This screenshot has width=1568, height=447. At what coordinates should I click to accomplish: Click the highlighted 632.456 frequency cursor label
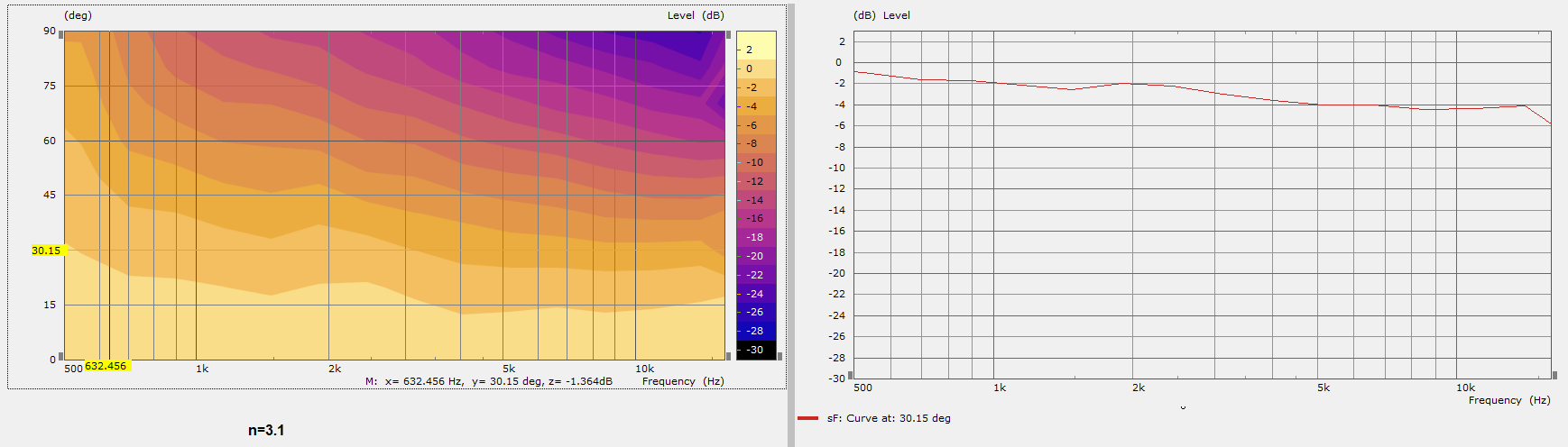(106, 366)
